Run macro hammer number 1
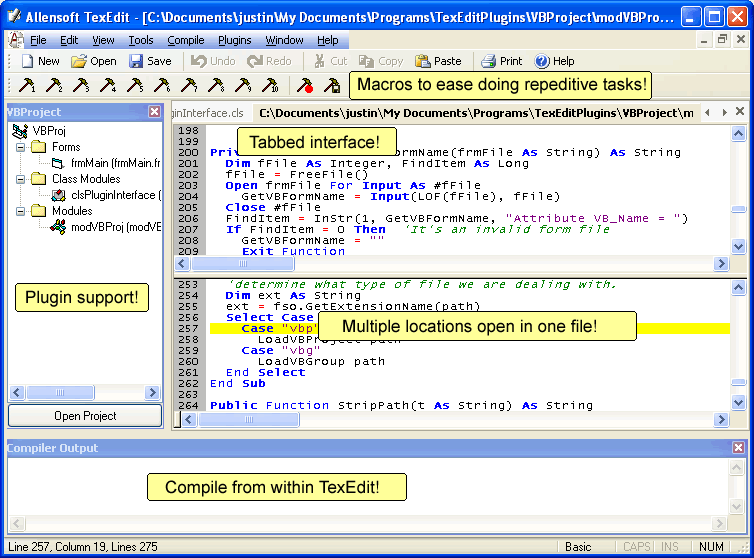The height and width of the screenshot is (558, 754). pyautogui.click(x=27, y=85)
